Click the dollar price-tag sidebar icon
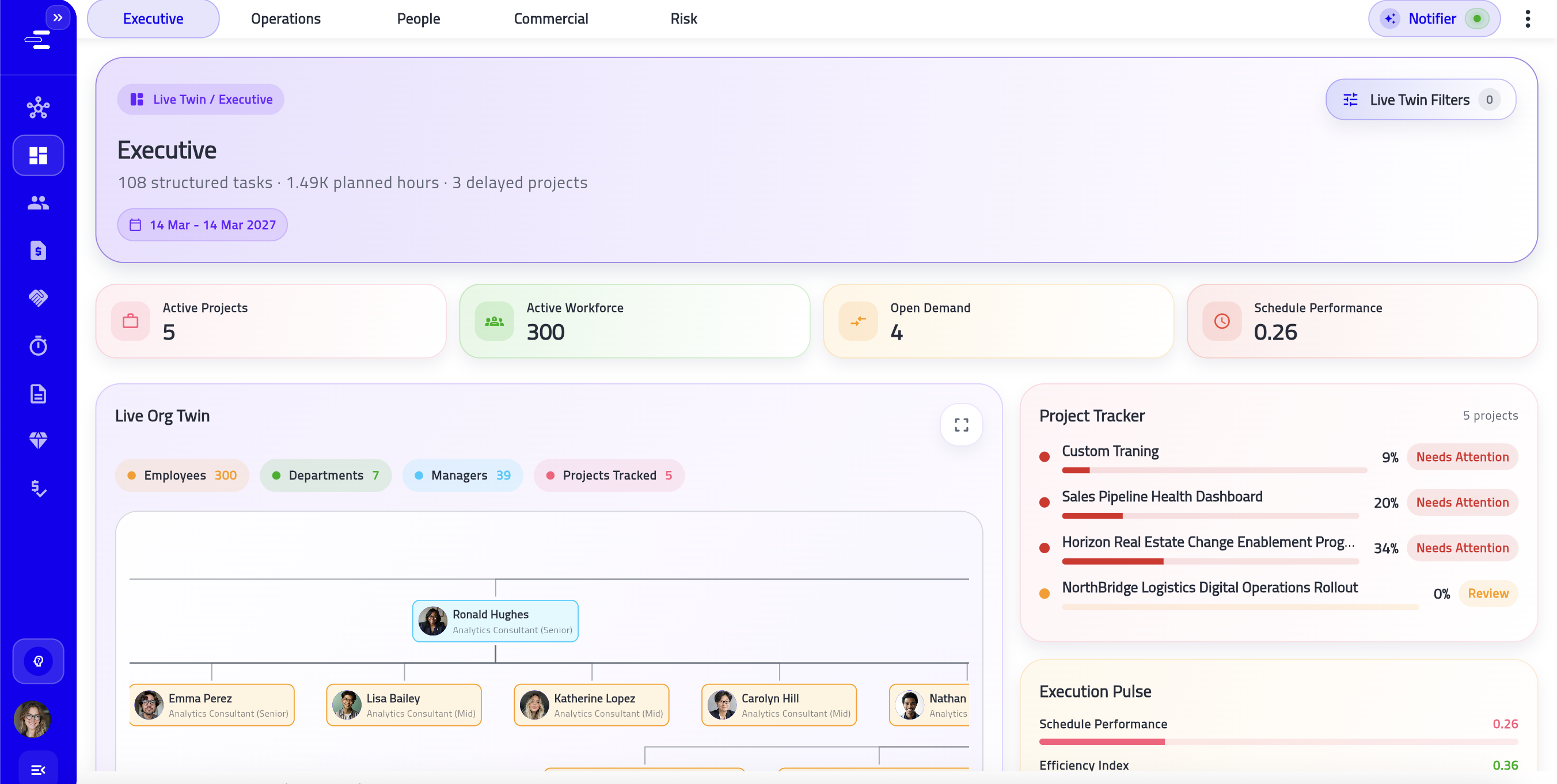 tap(38, 250)
